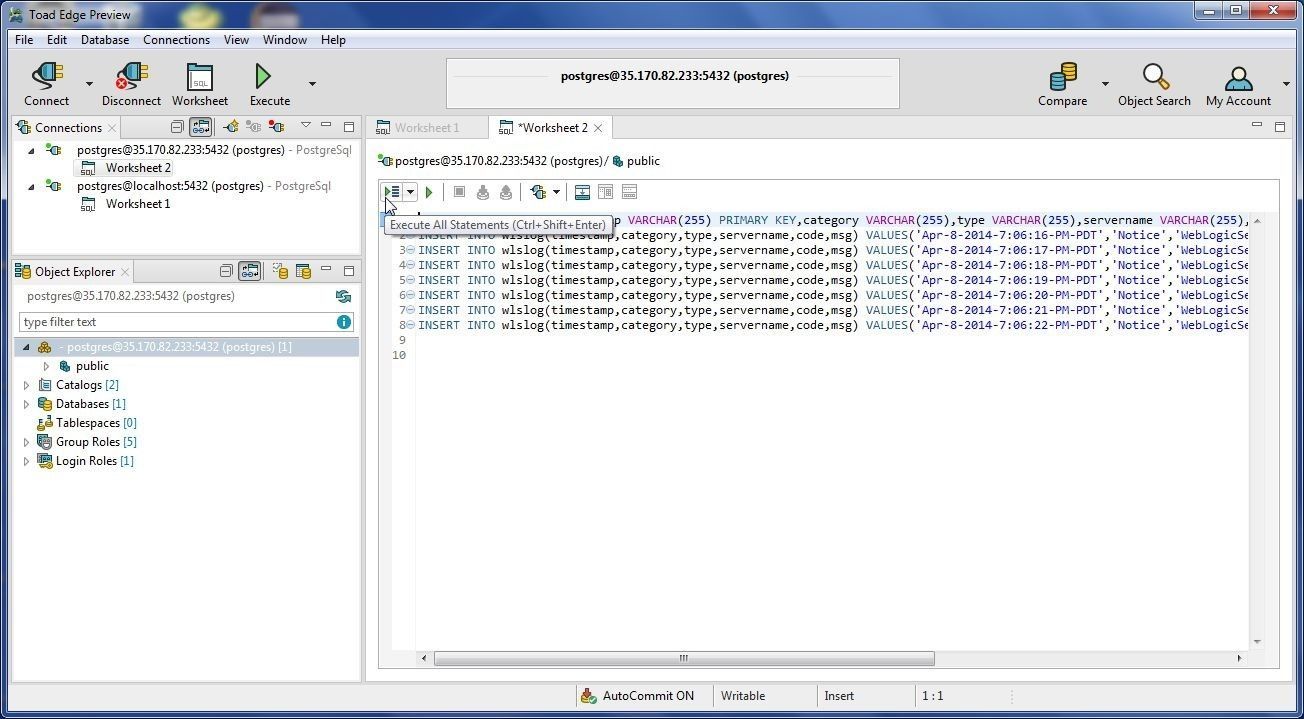Click the connection switch icon in worksheet toolbar
1304x719 pixels.
pyautogui.click(x=538, y=192)
